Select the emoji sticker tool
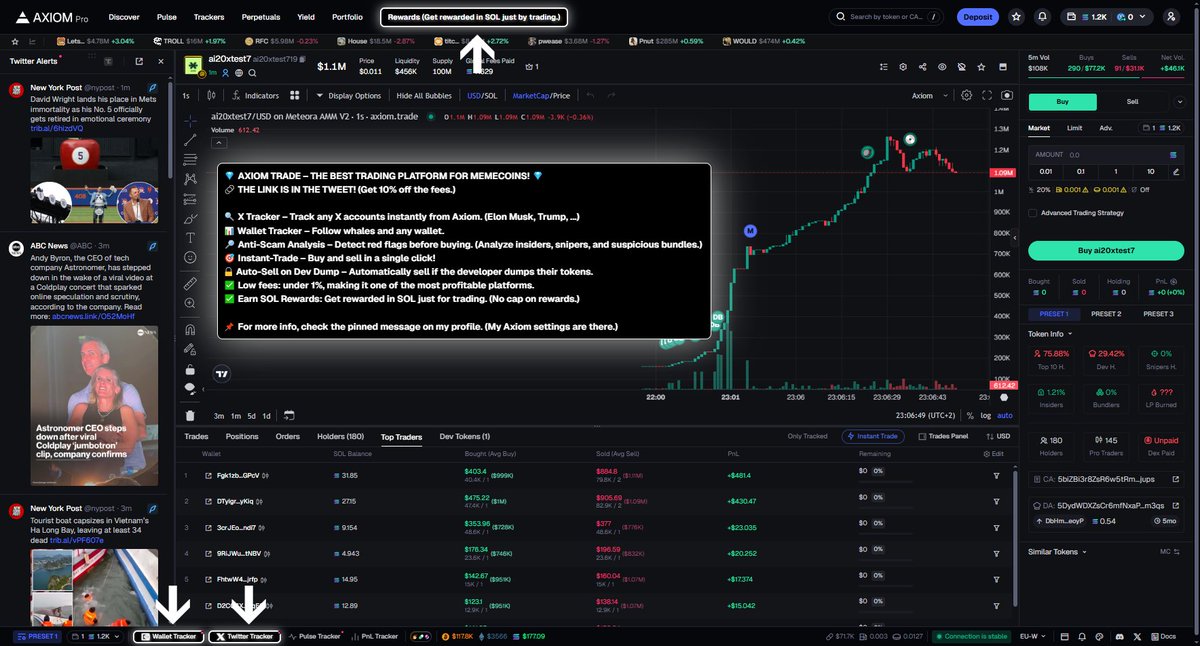 pos(191,257)
